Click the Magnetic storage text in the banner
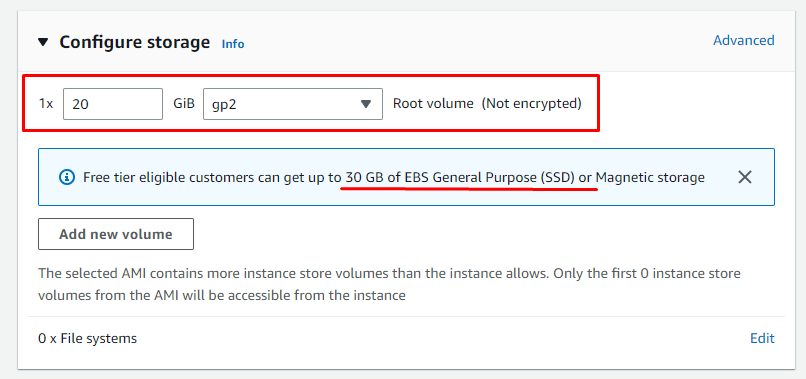Viewport: 806px width, 379px height. (650, 178)
